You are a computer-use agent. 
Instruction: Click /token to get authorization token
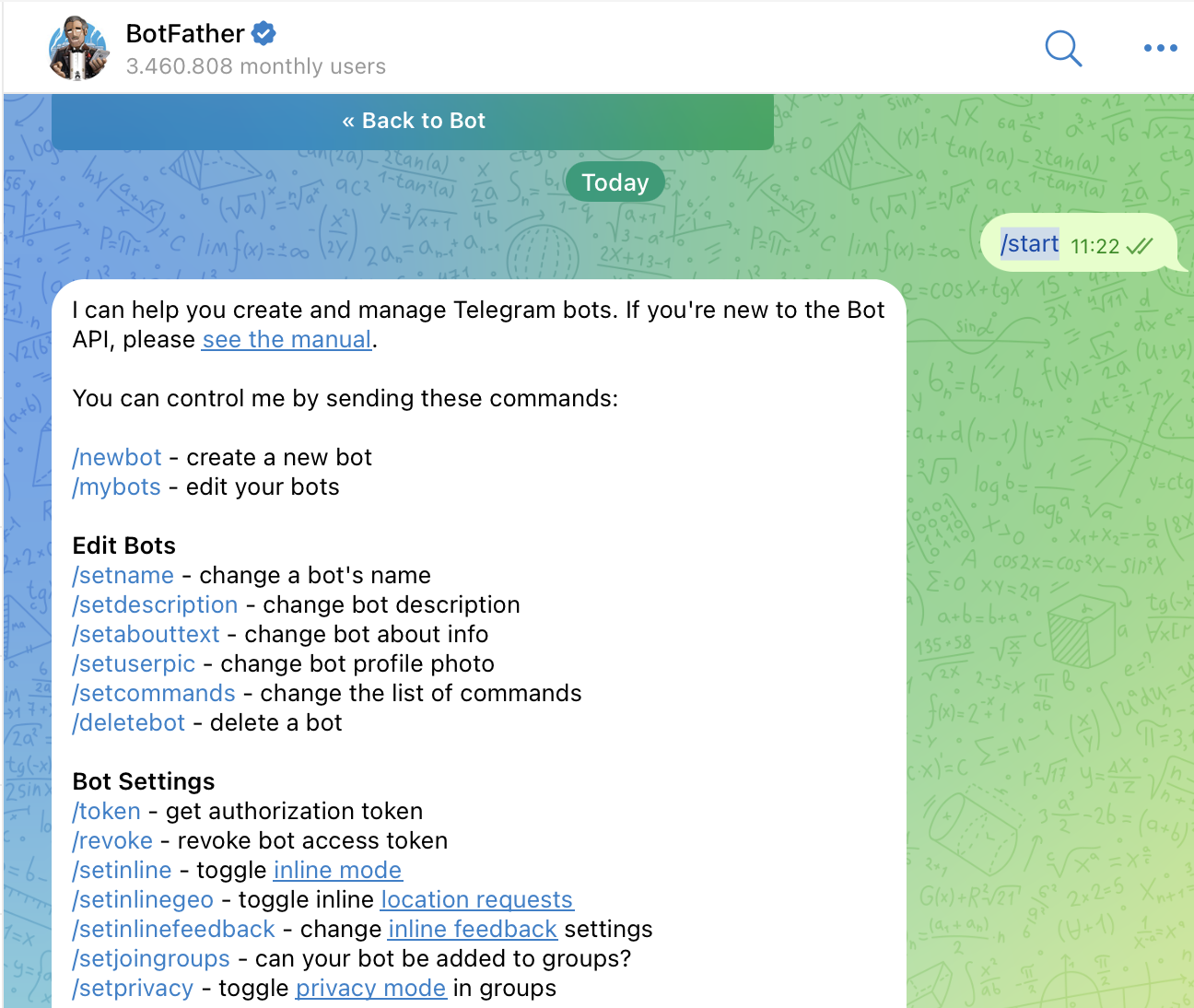[105, 811]
